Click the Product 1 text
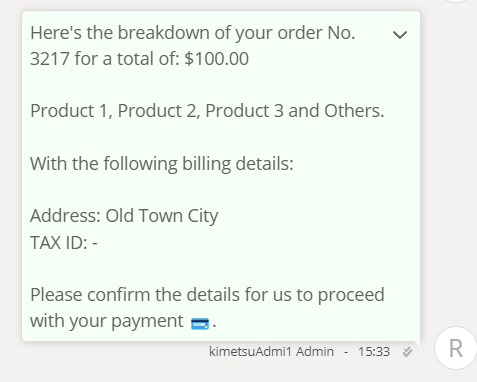 coord(71,111)
